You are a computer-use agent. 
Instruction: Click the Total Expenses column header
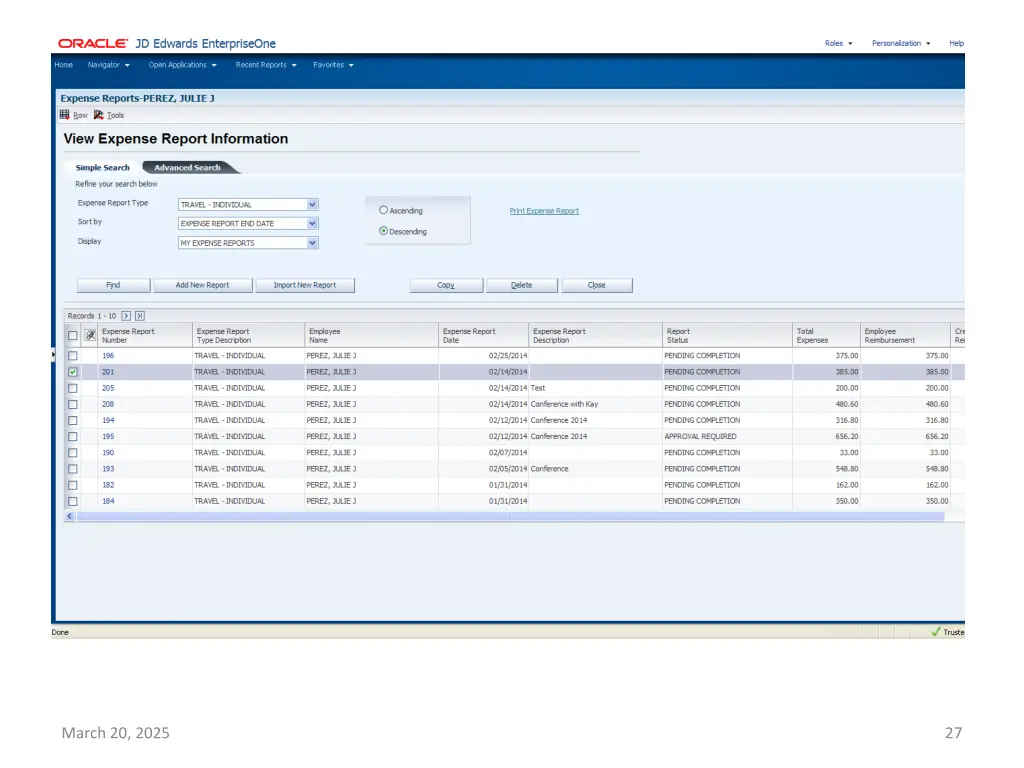(826, 336)
